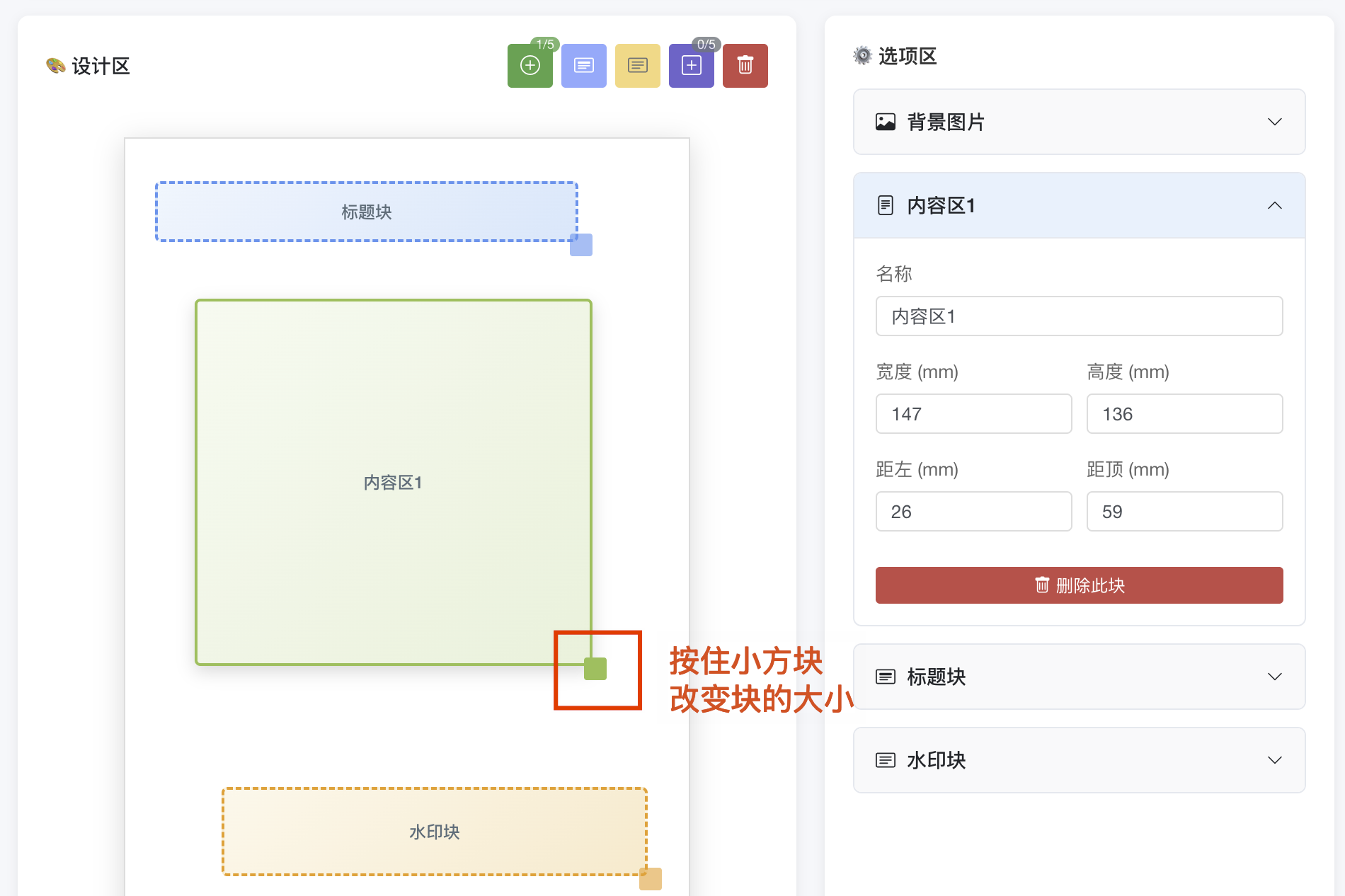Click the 距左 (mm) input with 26
The image size is (1345, 896).
[973, 511]
